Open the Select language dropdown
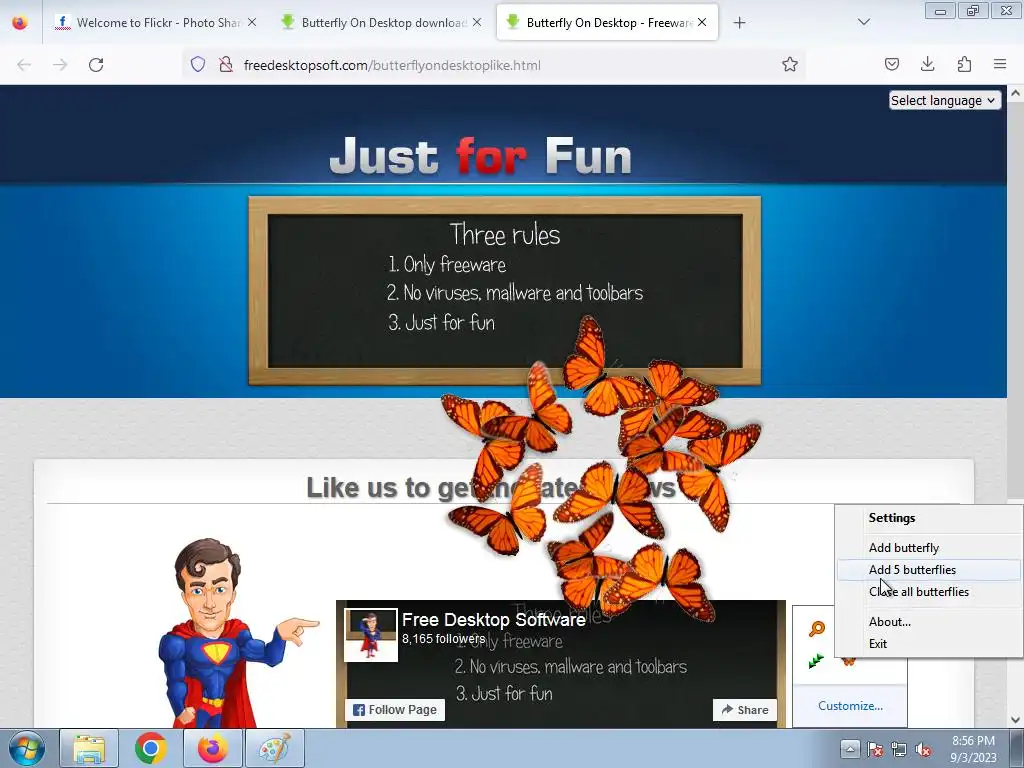Screen dimensions: 1024x768 coord(944,101)
